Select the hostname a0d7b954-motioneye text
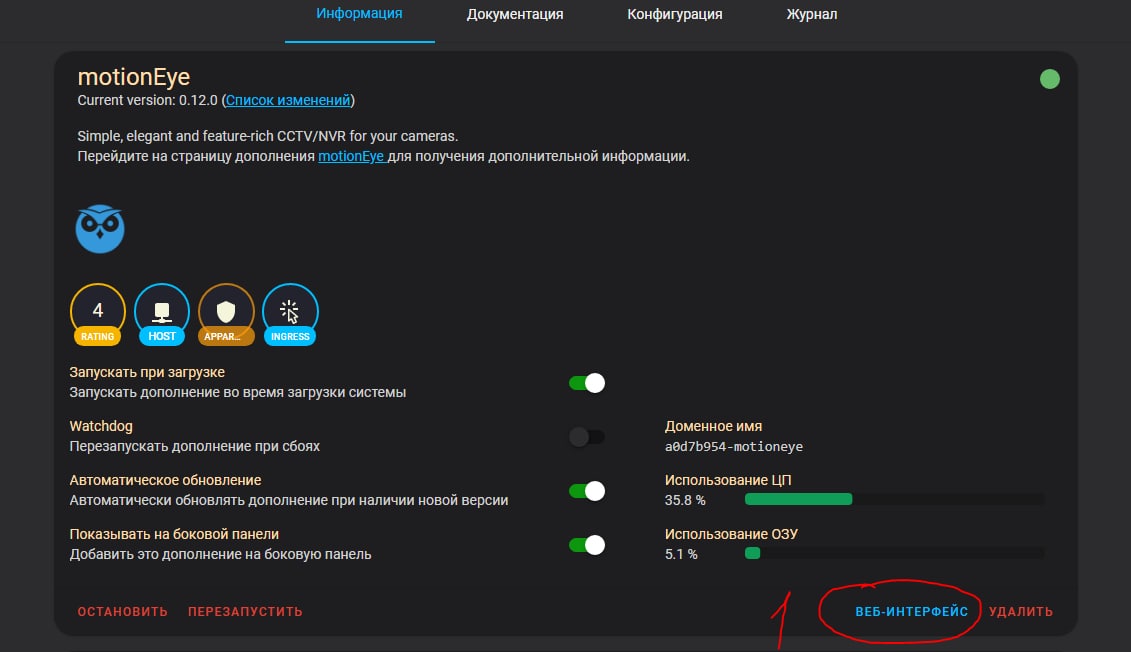The width and height of the screenshot is (1131, 652). [734, 446]
